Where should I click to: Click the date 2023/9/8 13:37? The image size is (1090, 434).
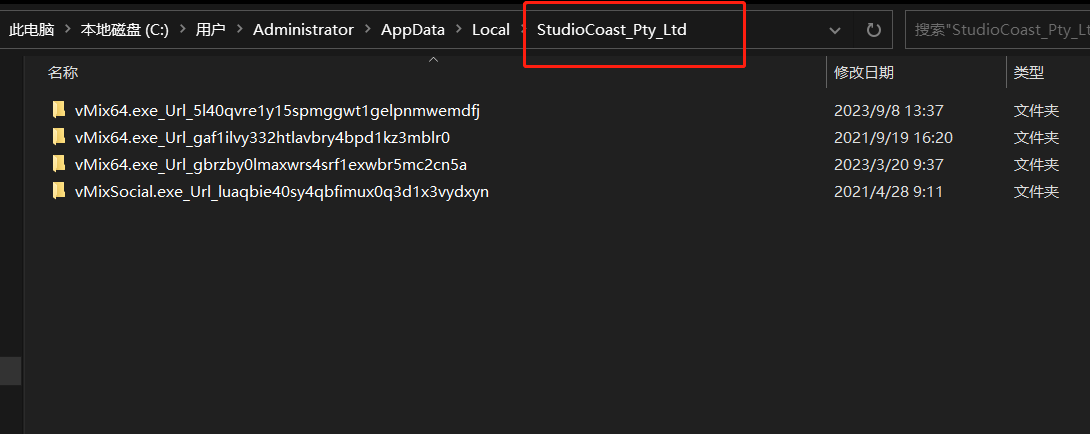[x=888, y=111]
